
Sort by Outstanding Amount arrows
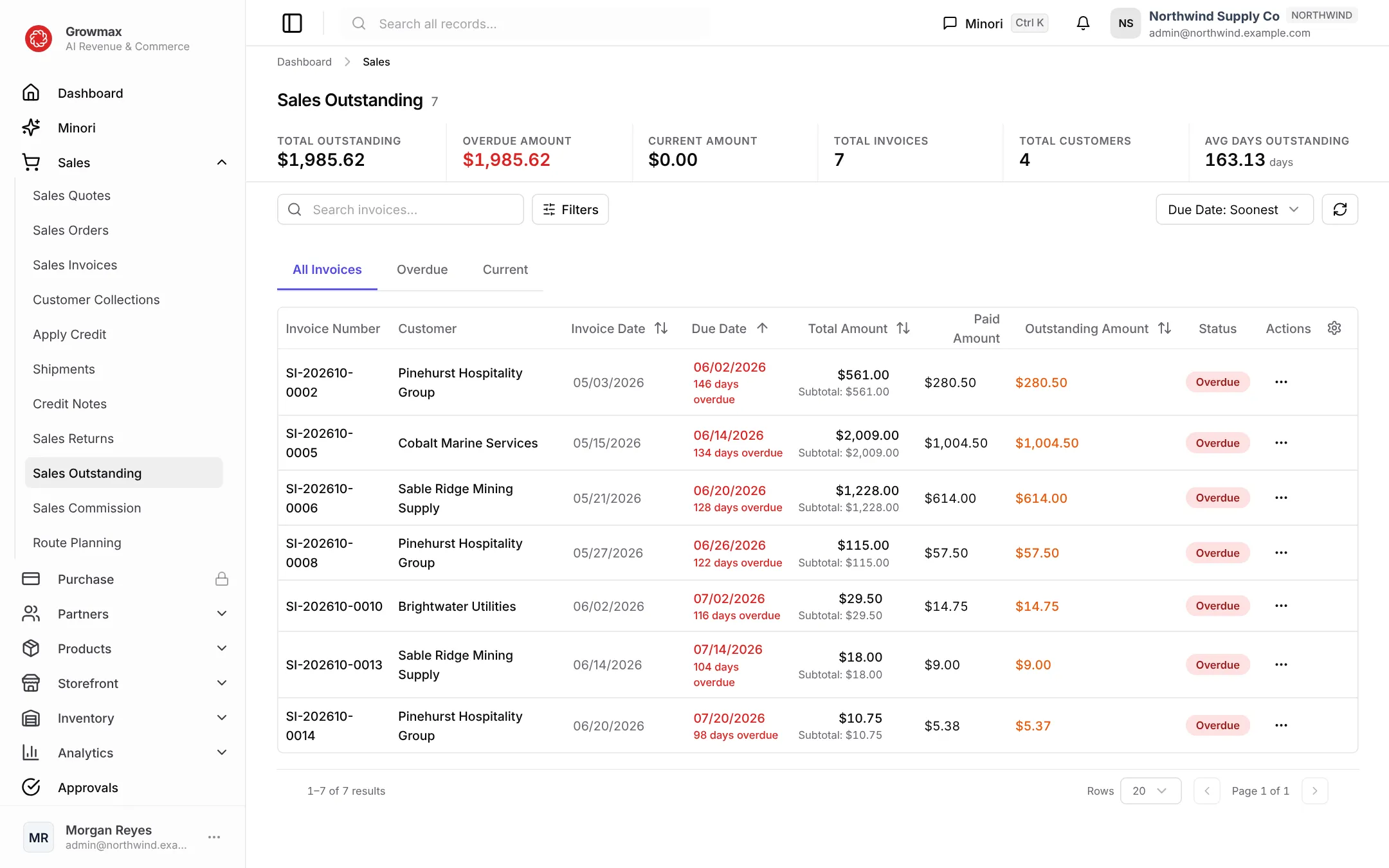[x=1165, y=328]
